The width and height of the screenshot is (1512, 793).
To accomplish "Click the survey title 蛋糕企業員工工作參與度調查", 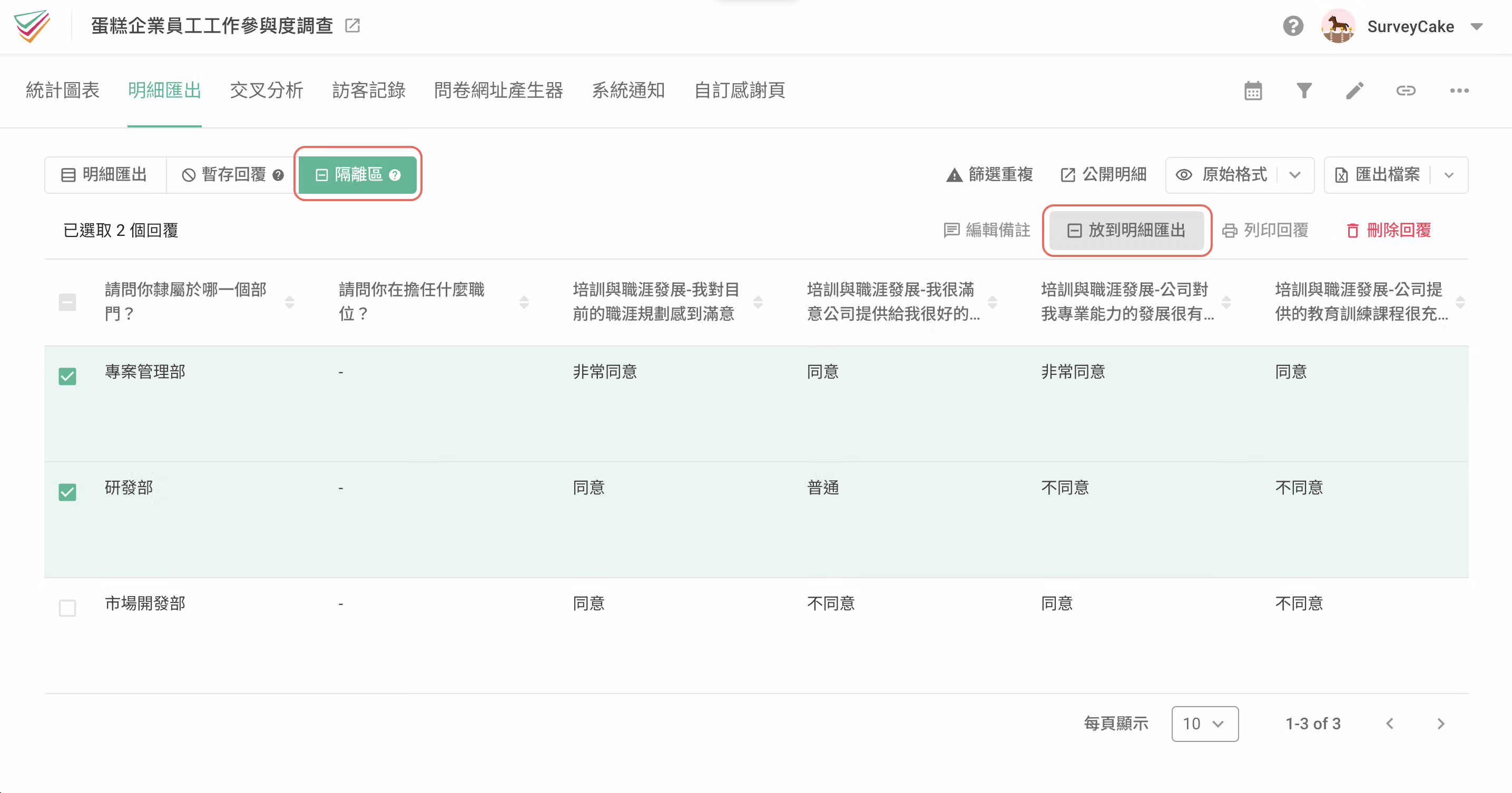I will pyautogui.click(x=212, y=26).
